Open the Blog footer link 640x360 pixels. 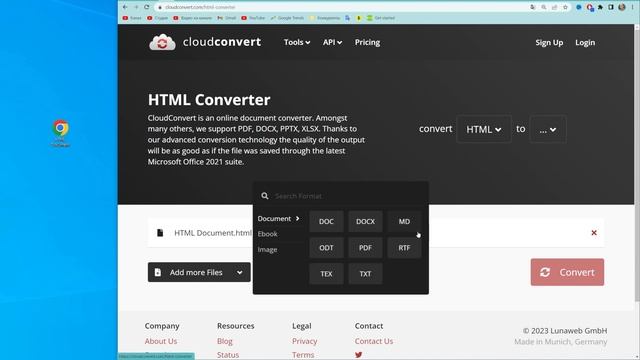(x=224, y=341)
